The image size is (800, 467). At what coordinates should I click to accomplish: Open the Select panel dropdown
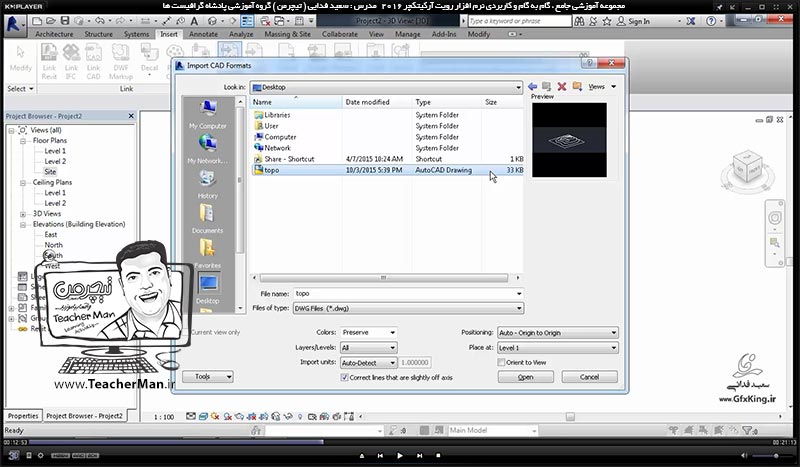(x=20, y=89)
